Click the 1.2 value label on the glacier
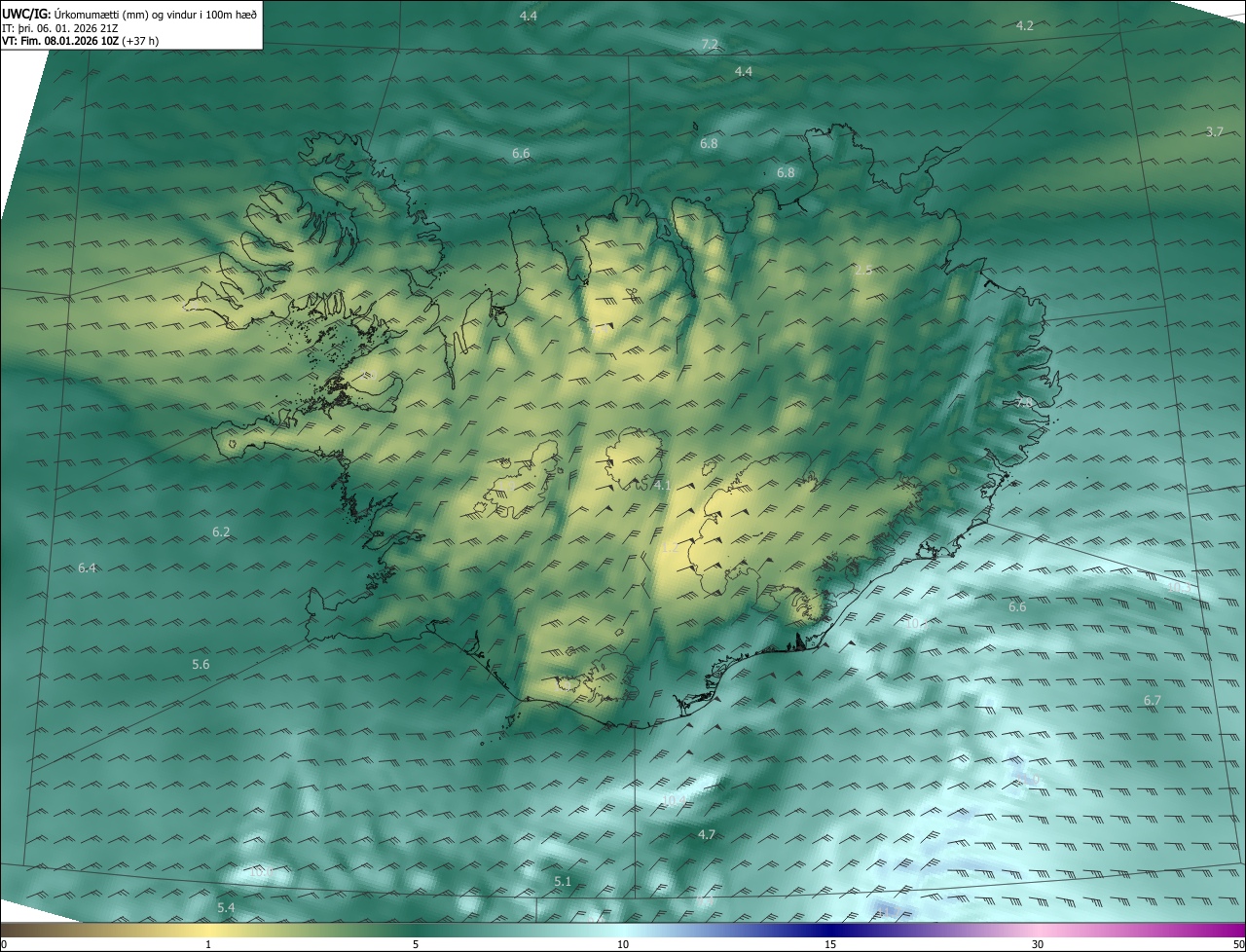 [670, 549]
